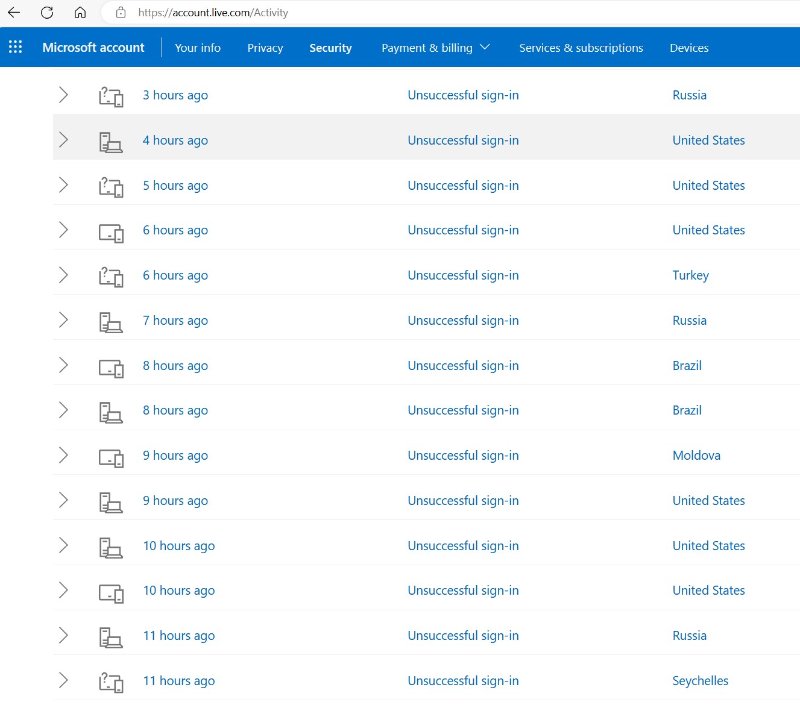This screenshot has height=711, width=800.
Task: Click 'Unsuccessful sign-in' in the Moldova row
Action: 463,455
